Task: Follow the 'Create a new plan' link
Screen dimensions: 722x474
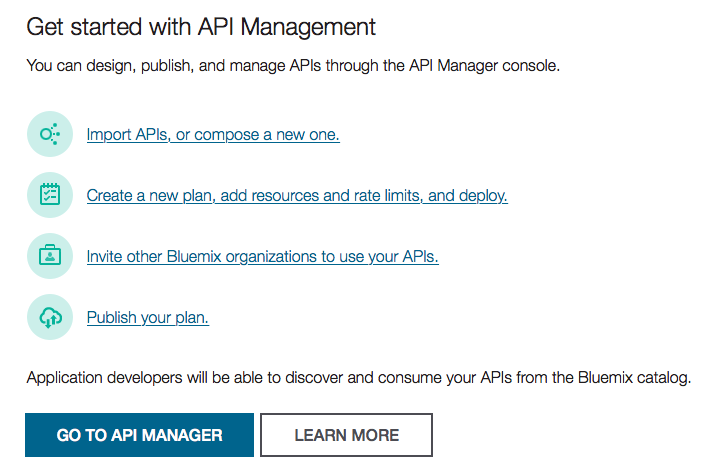Action: pyautogui.click(x=297, y=196)
